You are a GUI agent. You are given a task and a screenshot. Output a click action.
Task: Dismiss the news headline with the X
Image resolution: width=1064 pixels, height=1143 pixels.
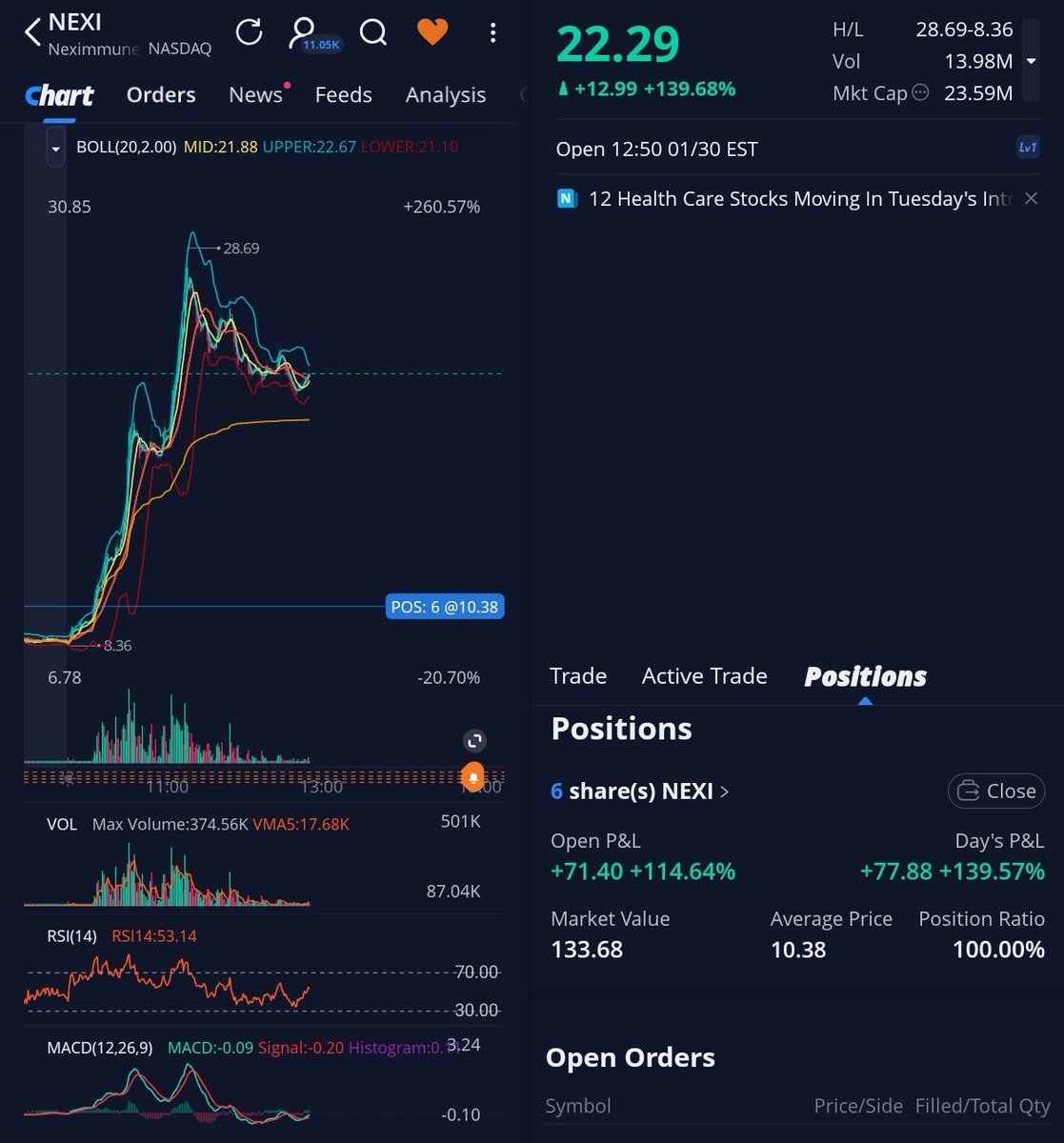click(1031, 199)
